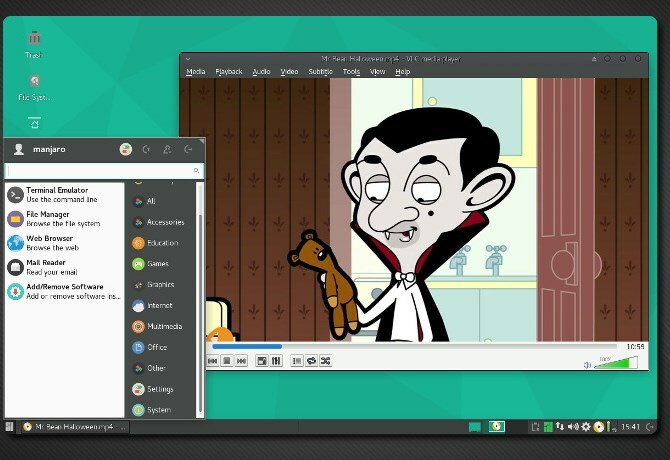Click the gear settings tray icon
This screenshot has height=460, width=670.
[586, 427]
